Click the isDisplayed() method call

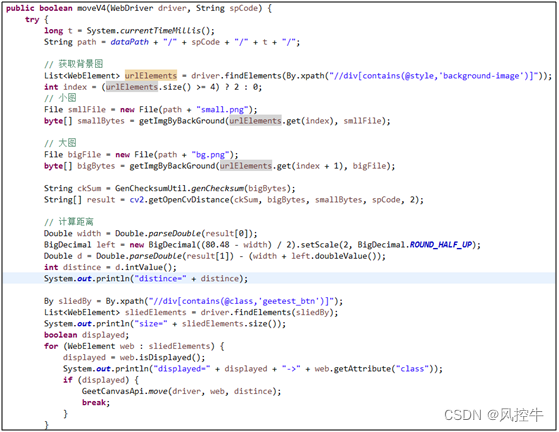pyautogui.click(x=163, y=357)
